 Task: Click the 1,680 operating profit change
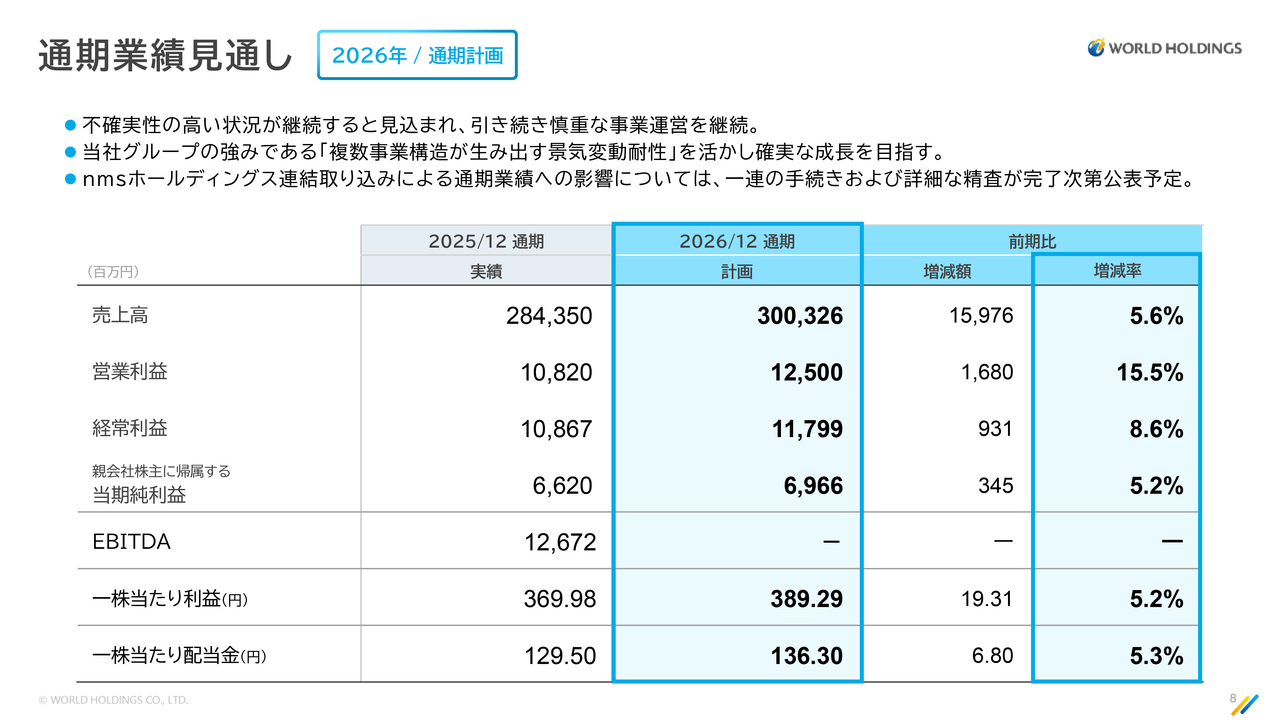click(x=987, y=372)
